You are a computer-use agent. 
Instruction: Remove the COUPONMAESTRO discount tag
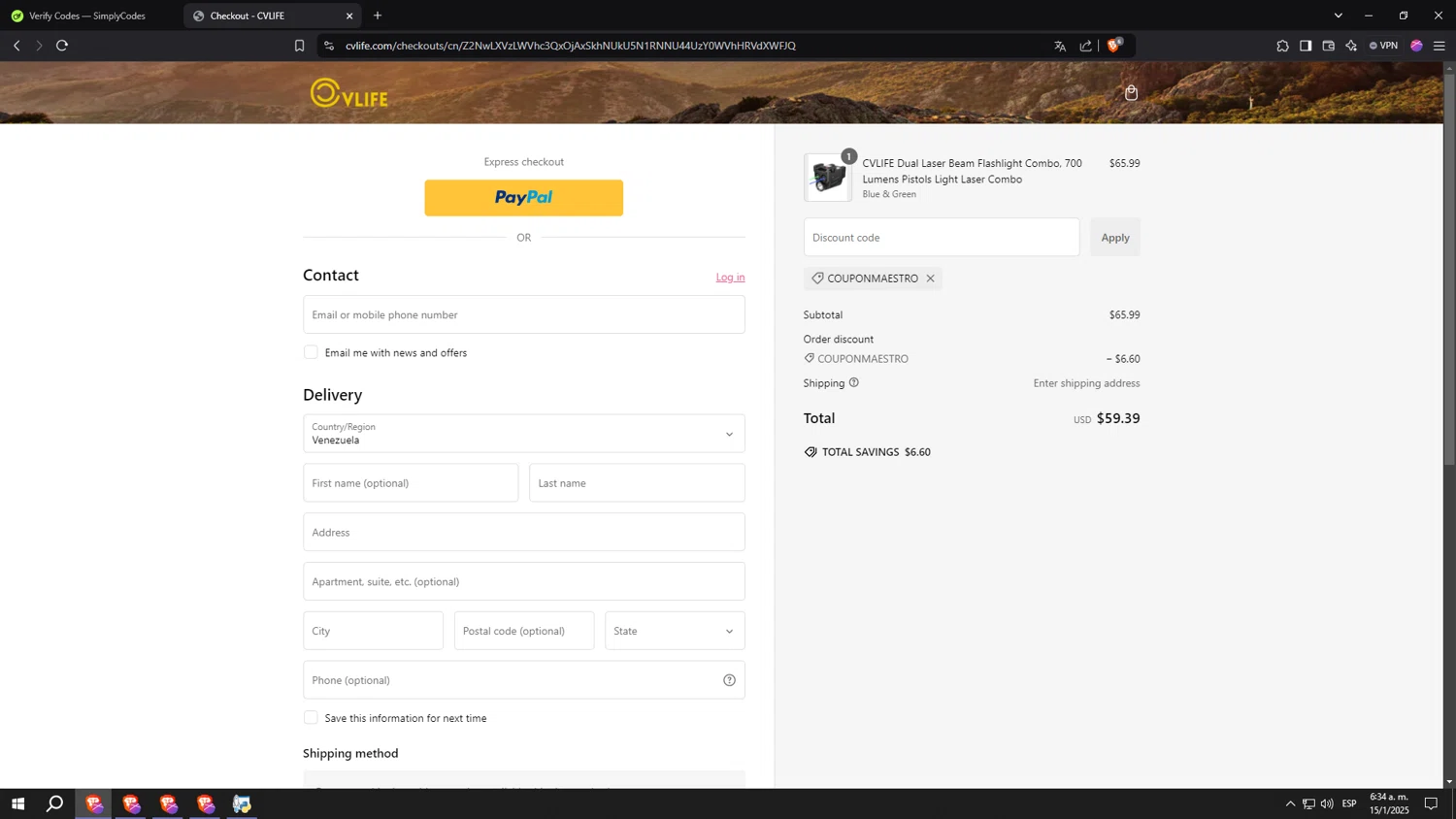pos(930,278)
